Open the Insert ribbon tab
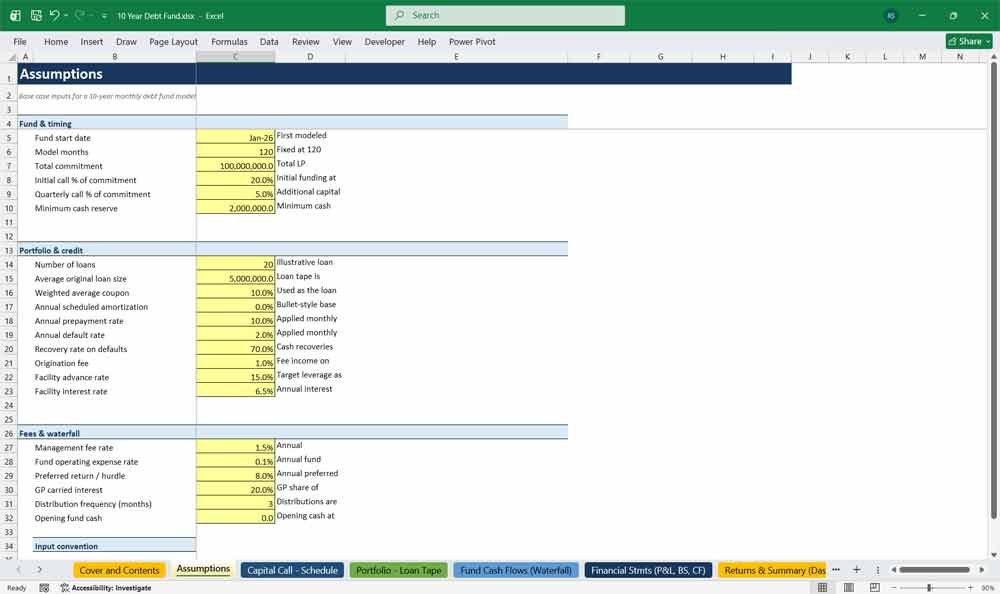 pyautogui.click(x=91, y=41)
